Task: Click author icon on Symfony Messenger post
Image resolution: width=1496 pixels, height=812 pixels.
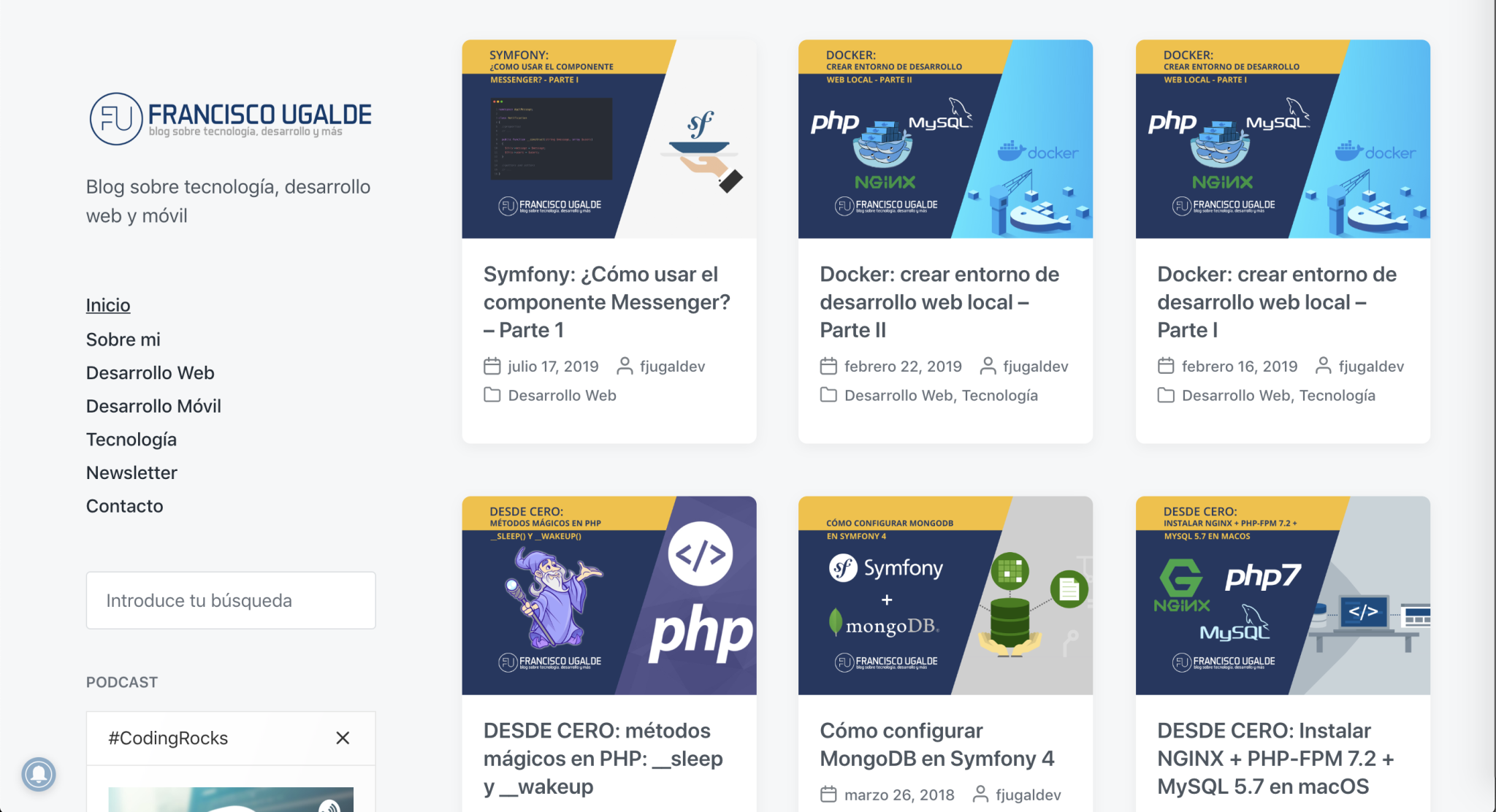Action: pyautogui.click(x=625, y=366)
